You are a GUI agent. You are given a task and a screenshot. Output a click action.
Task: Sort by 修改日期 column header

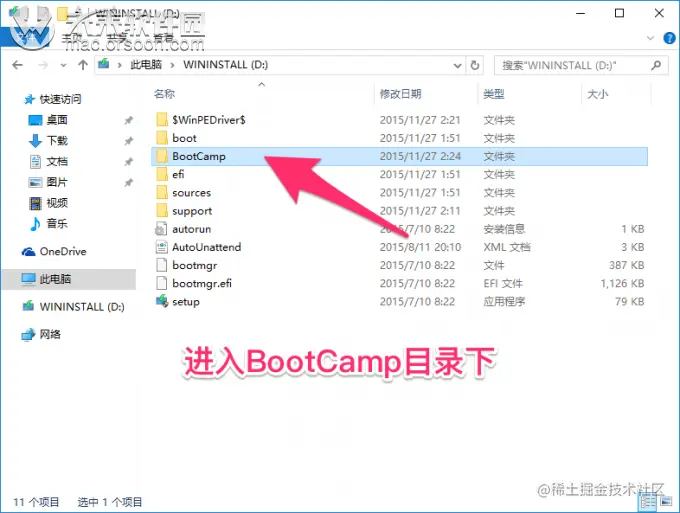(400, 94)
